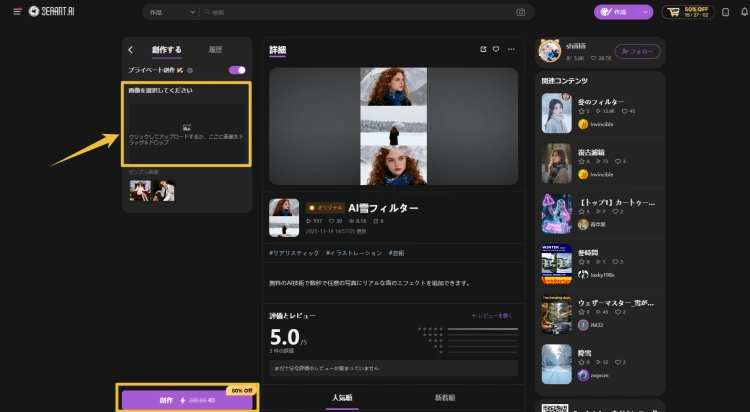Click the レビューを書く link
The image size is (750, 412).
[494, 315]
